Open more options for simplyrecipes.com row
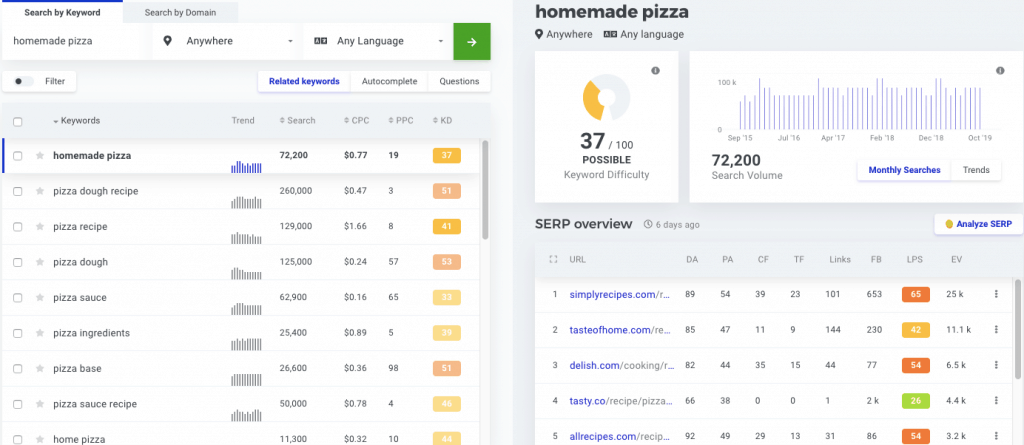The image size is (1024, 445). [x=996, y=294]
